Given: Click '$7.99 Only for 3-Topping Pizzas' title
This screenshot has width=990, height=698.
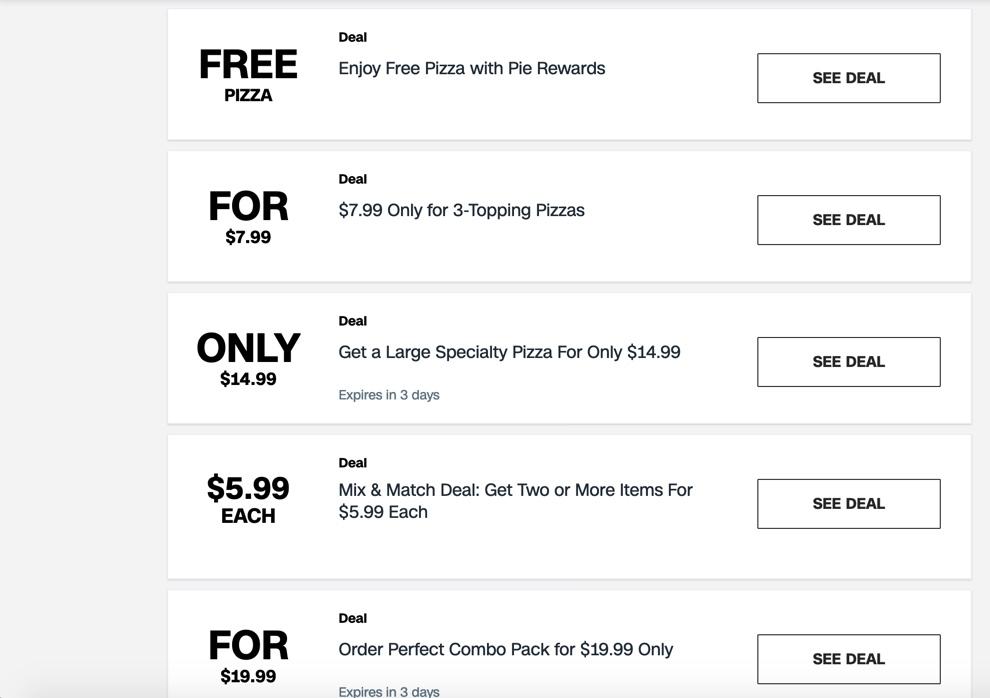Looking at the screenshot, I should click(x=461, y=211).
